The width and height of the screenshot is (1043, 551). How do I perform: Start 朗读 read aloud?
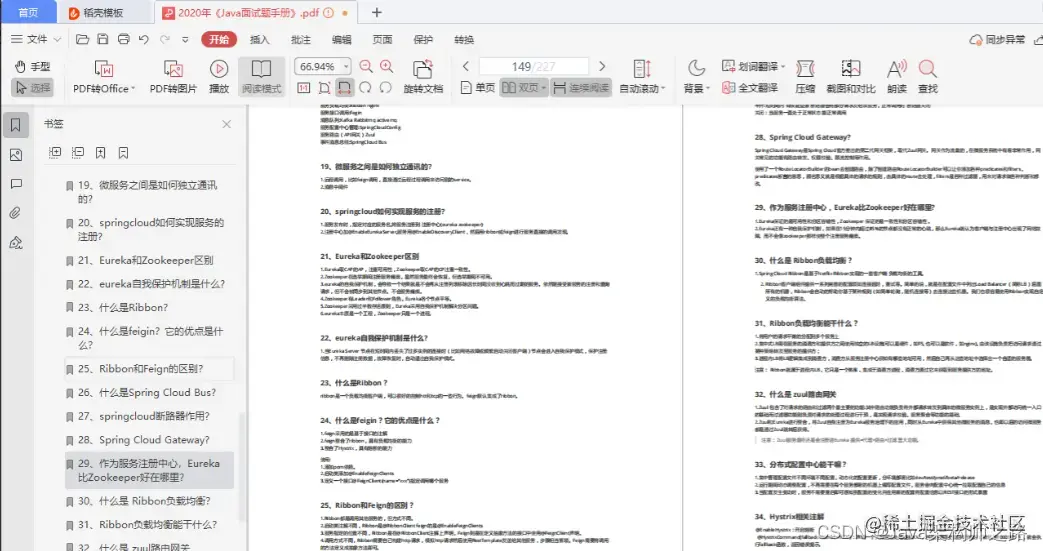click(x=897, y=77)
